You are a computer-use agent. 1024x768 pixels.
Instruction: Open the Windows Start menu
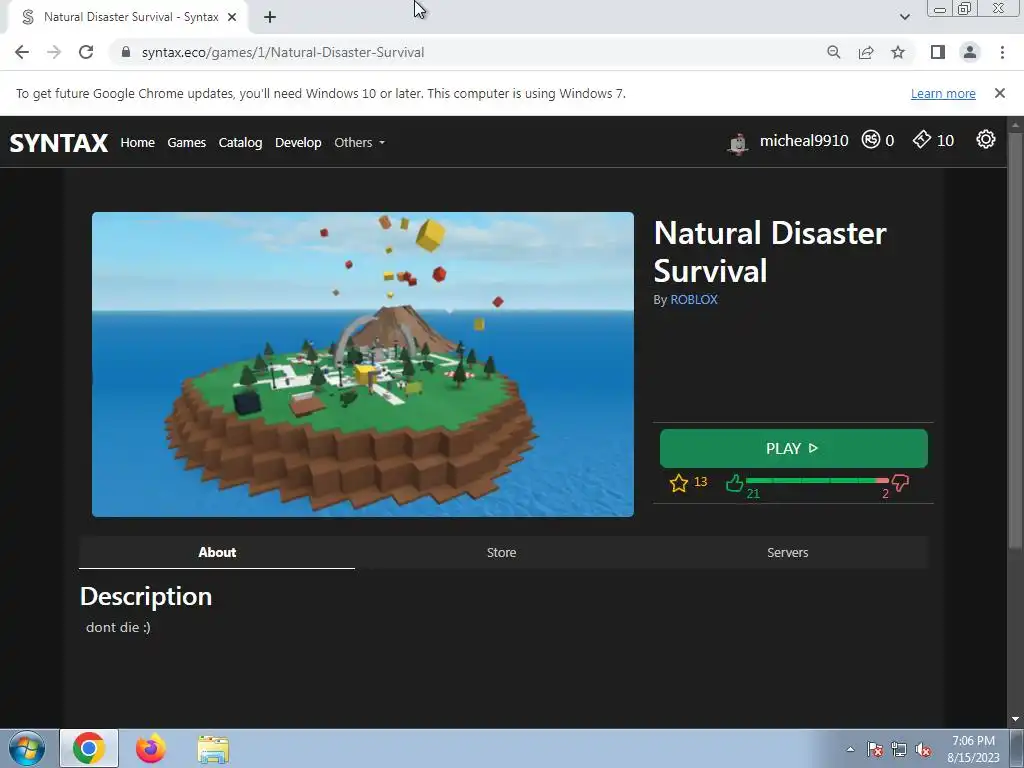coord(27,748)
